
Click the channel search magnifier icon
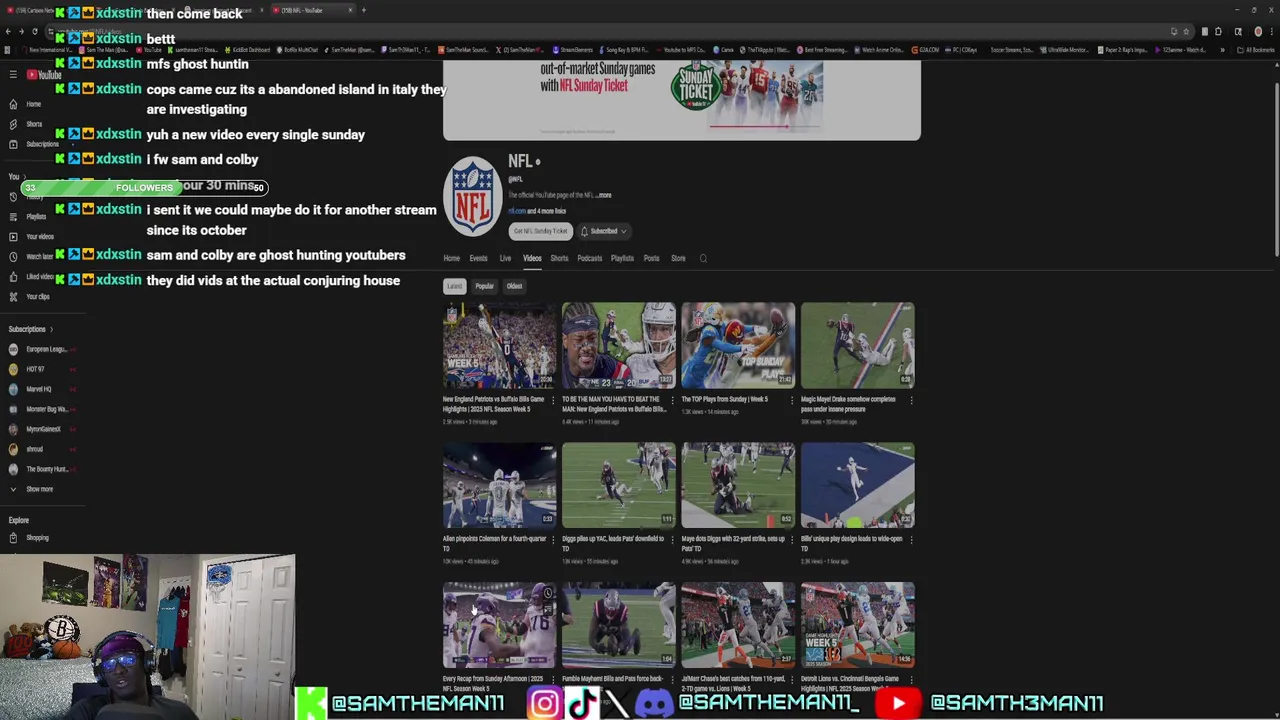[x=703, y=259]
